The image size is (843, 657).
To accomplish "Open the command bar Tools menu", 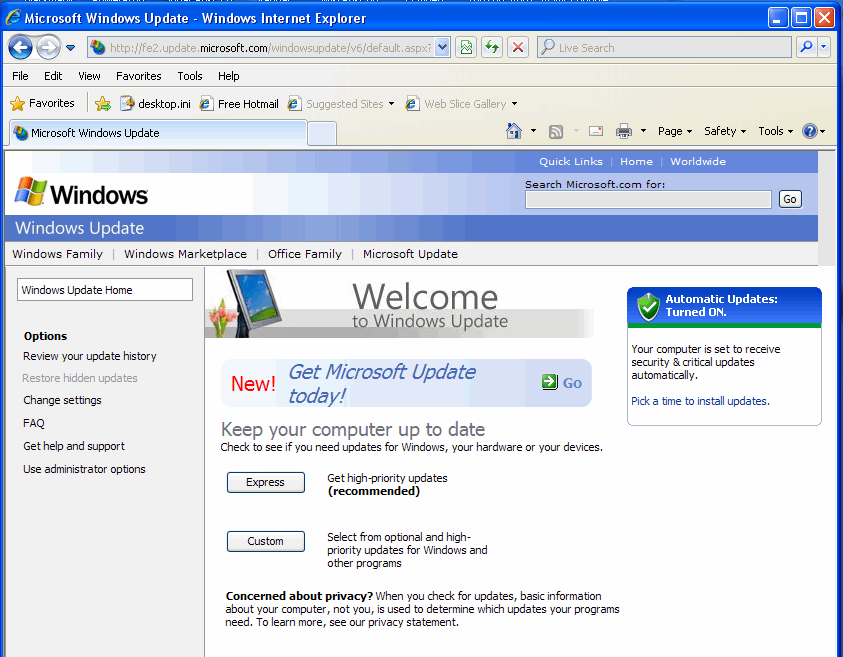I will point(776,131).
